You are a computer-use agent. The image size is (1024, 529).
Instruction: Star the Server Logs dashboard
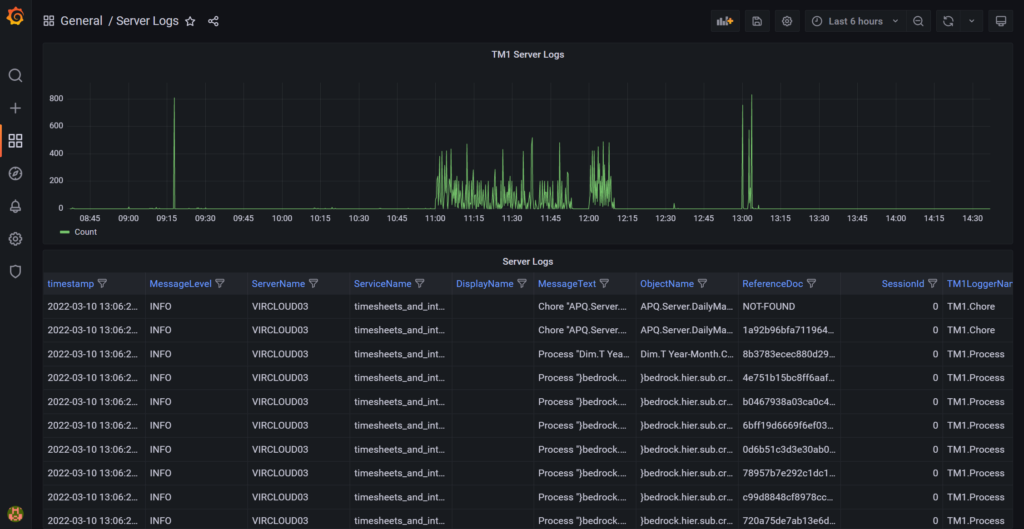coord(190,21)
